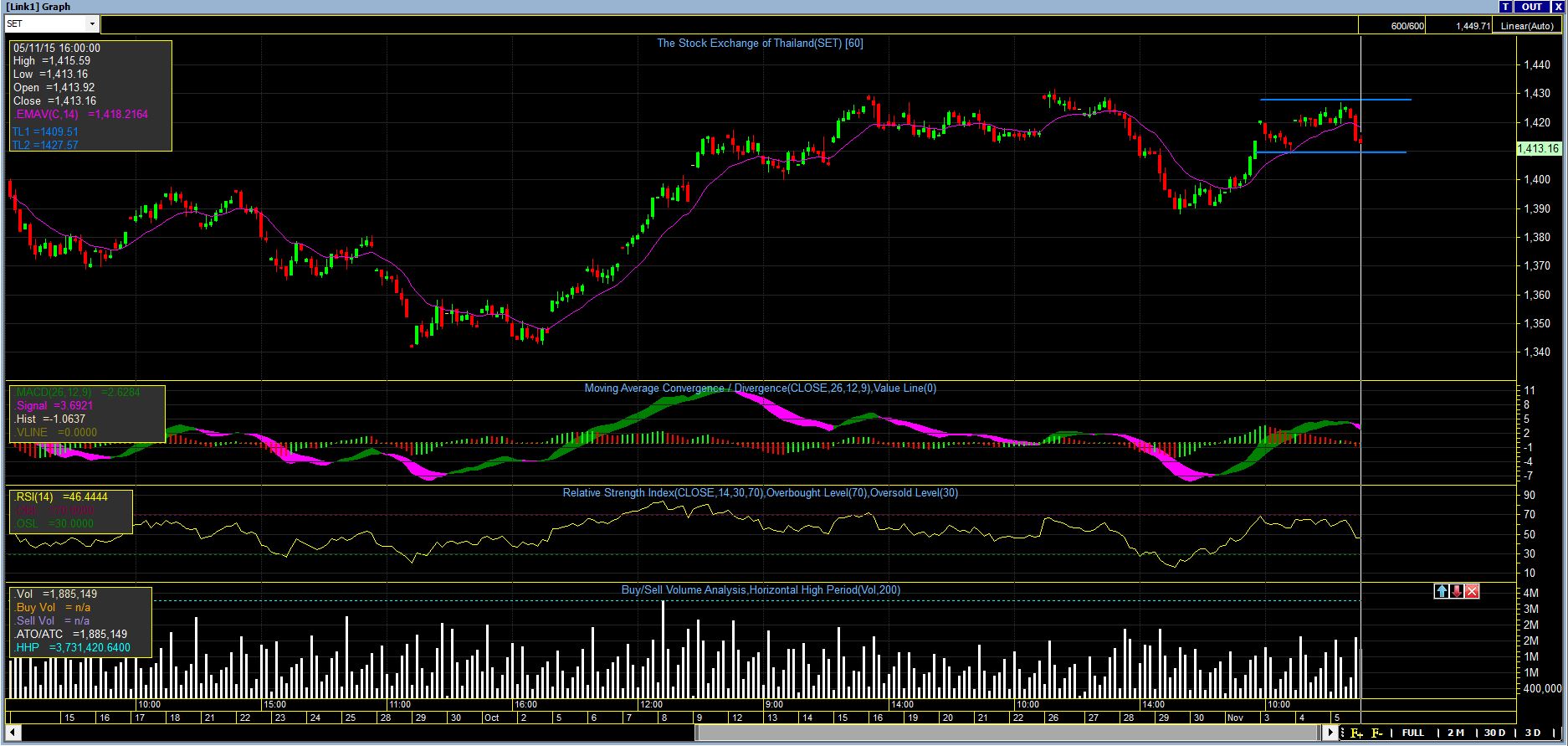
Task: Click the scrollbar grip beside F+
Action: (x=1344, y=733)
